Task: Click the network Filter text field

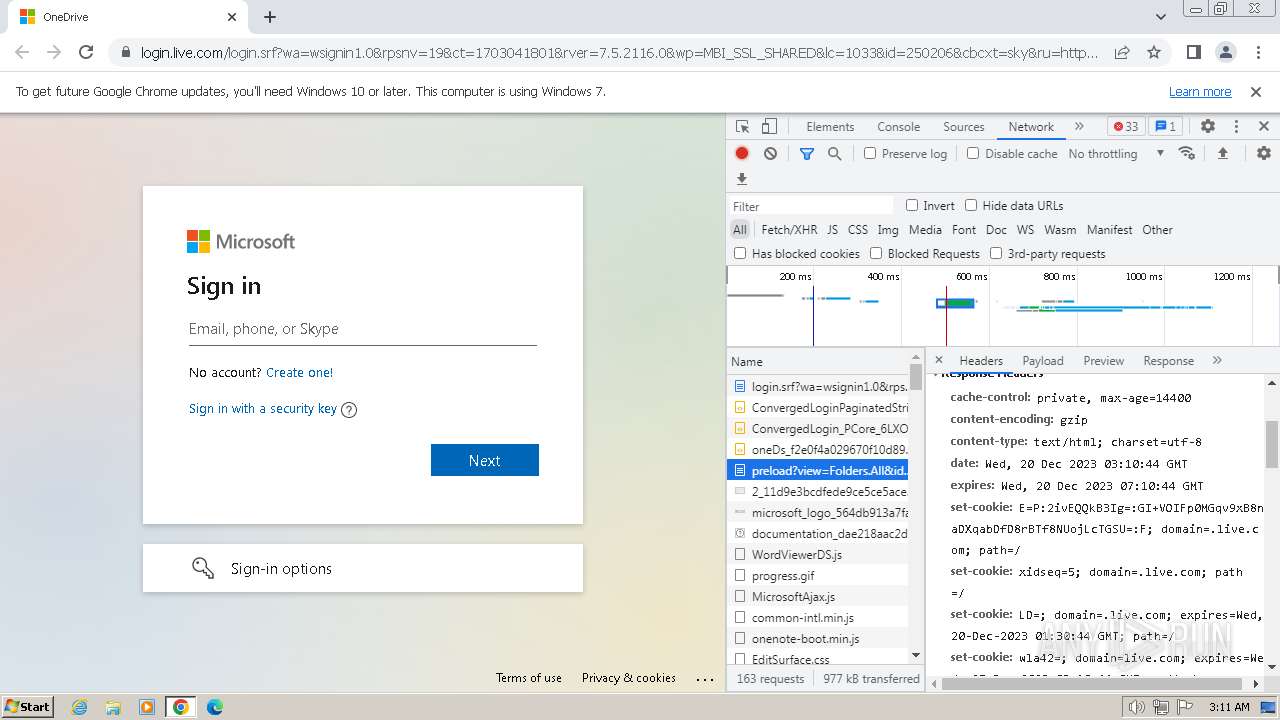Action: 812,206
